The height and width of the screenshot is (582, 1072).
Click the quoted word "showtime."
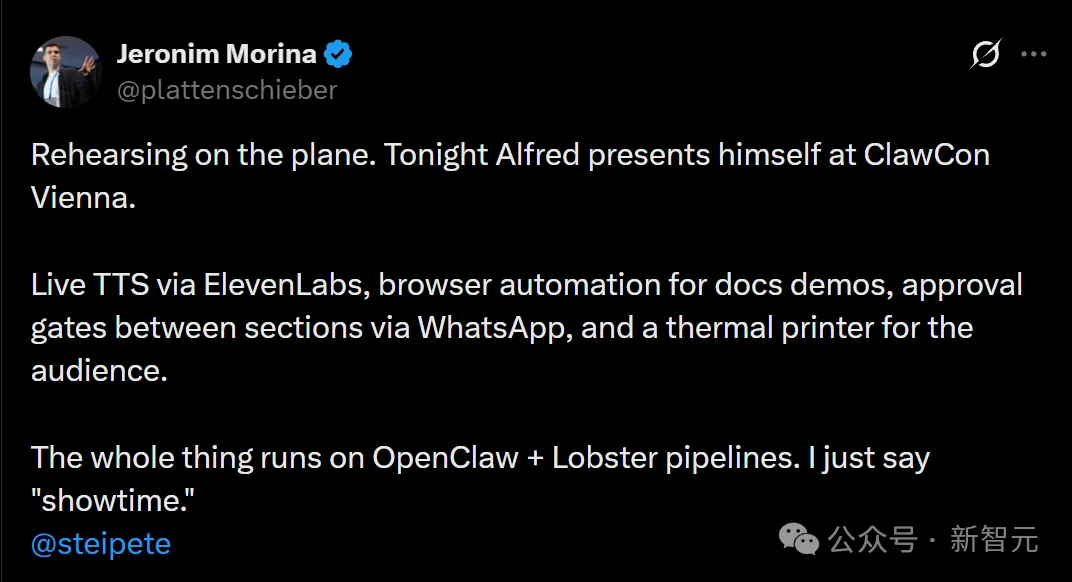[x=112, y=501]
